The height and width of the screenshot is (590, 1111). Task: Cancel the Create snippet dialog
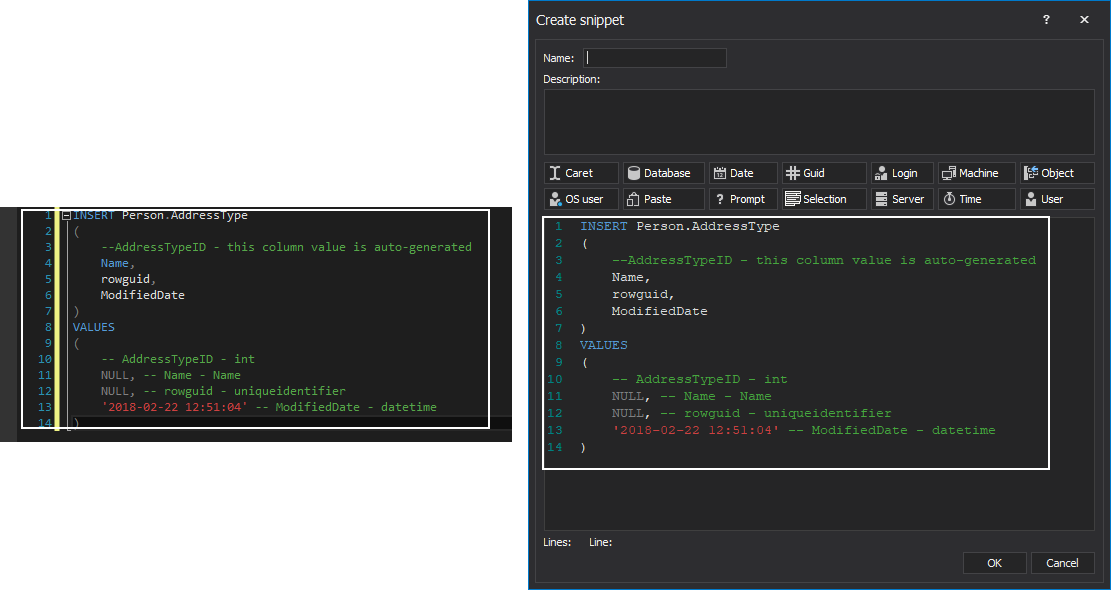tap(1062, 563)
